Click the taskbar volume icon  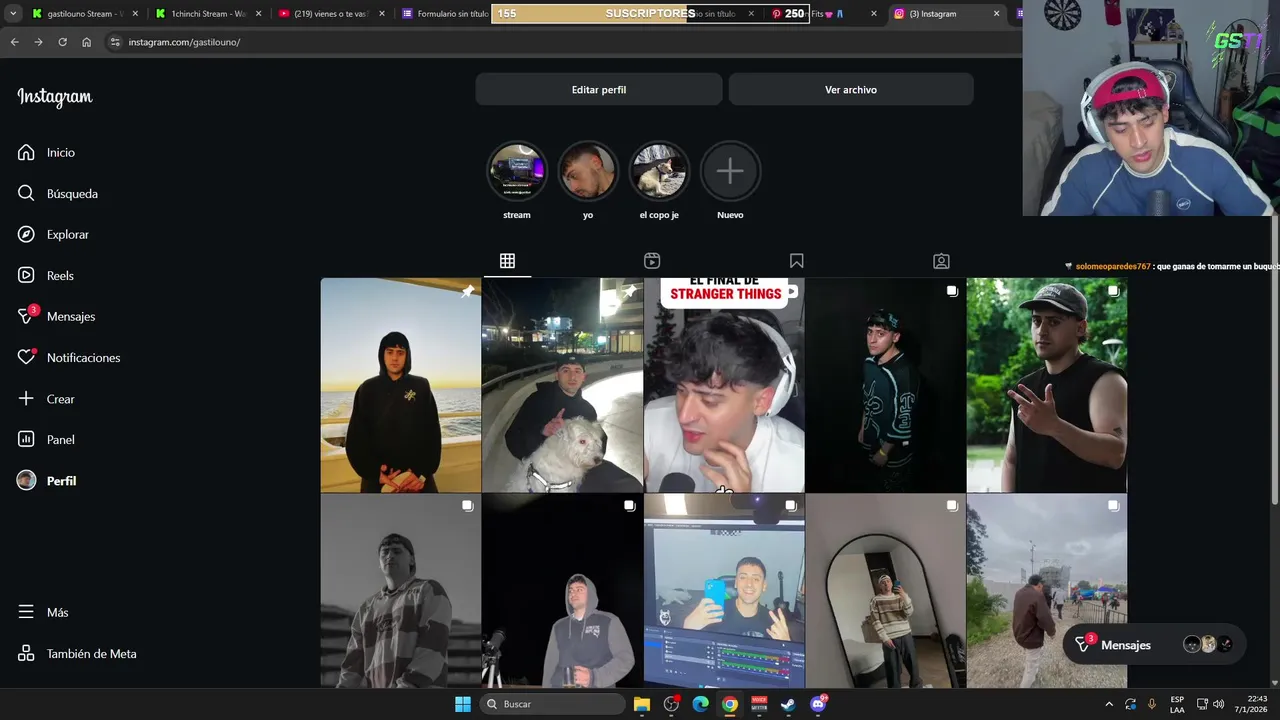1218,704
